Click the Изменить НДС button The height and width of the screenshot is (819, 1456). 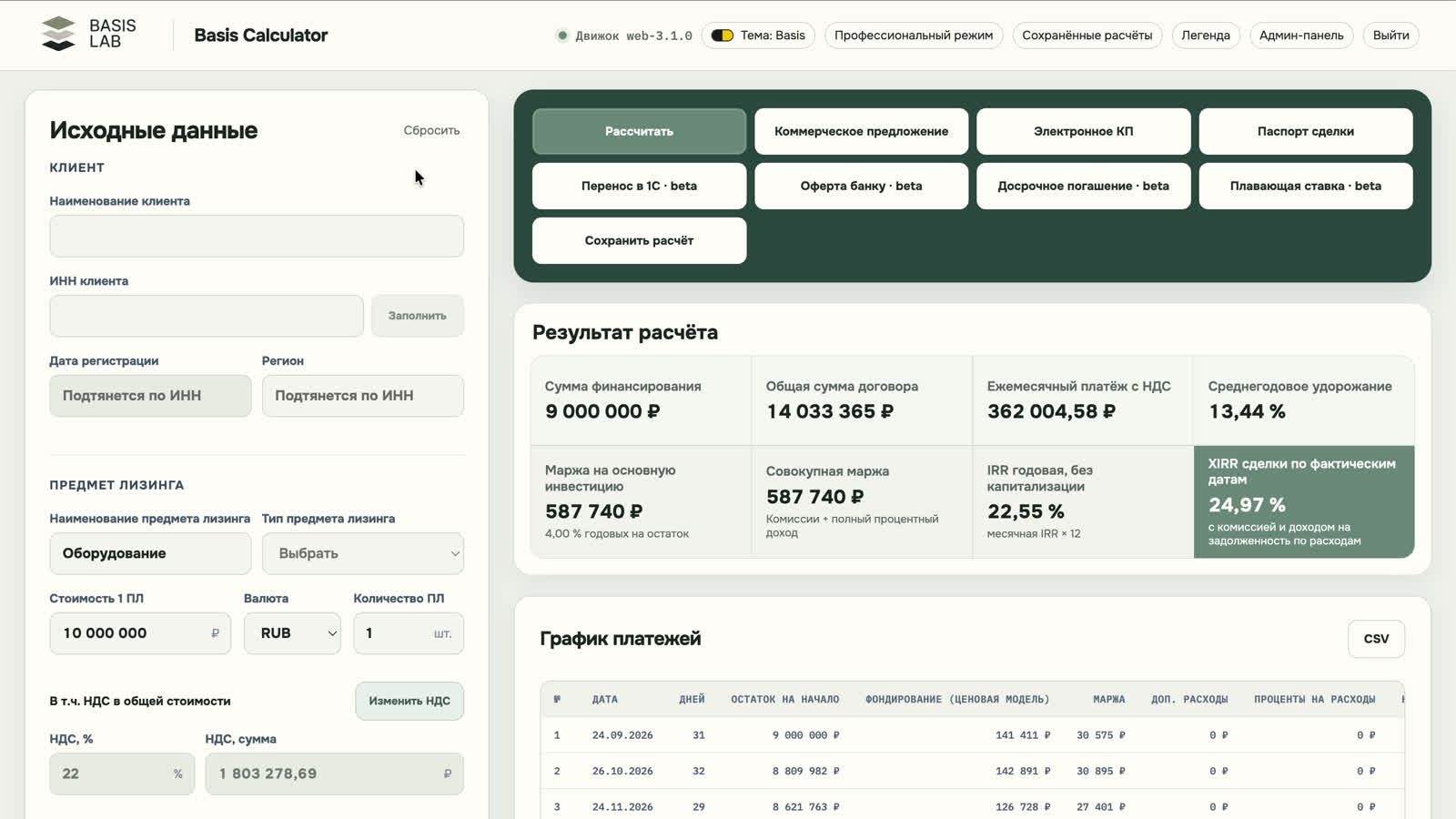click(x=409, y=701)
